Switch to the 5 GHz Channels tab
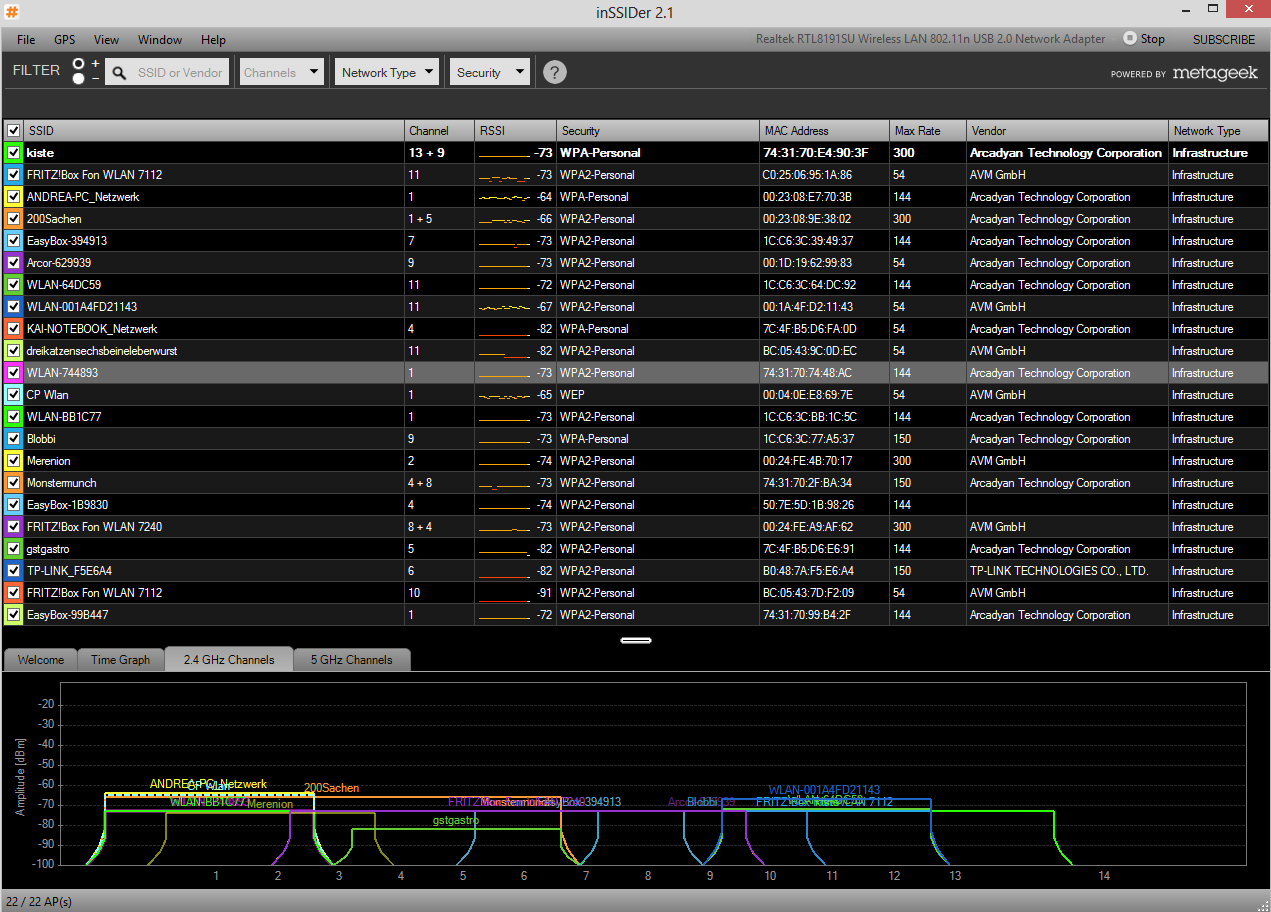This screenshot has height=912, width=1271. pos(352,660)
